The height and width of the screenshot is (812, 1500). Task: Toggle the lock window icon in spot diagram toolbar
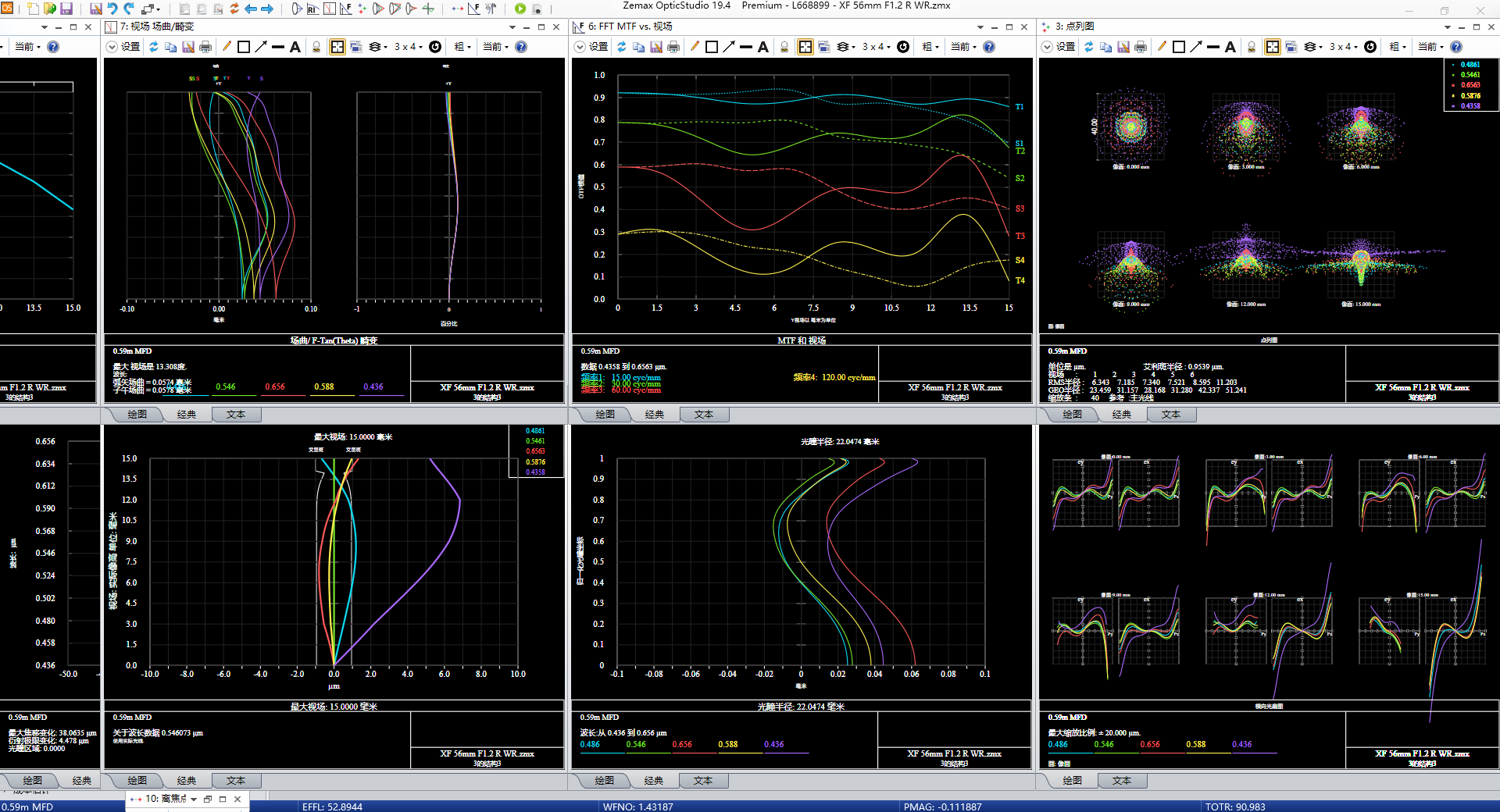[x=1252, y=47]
